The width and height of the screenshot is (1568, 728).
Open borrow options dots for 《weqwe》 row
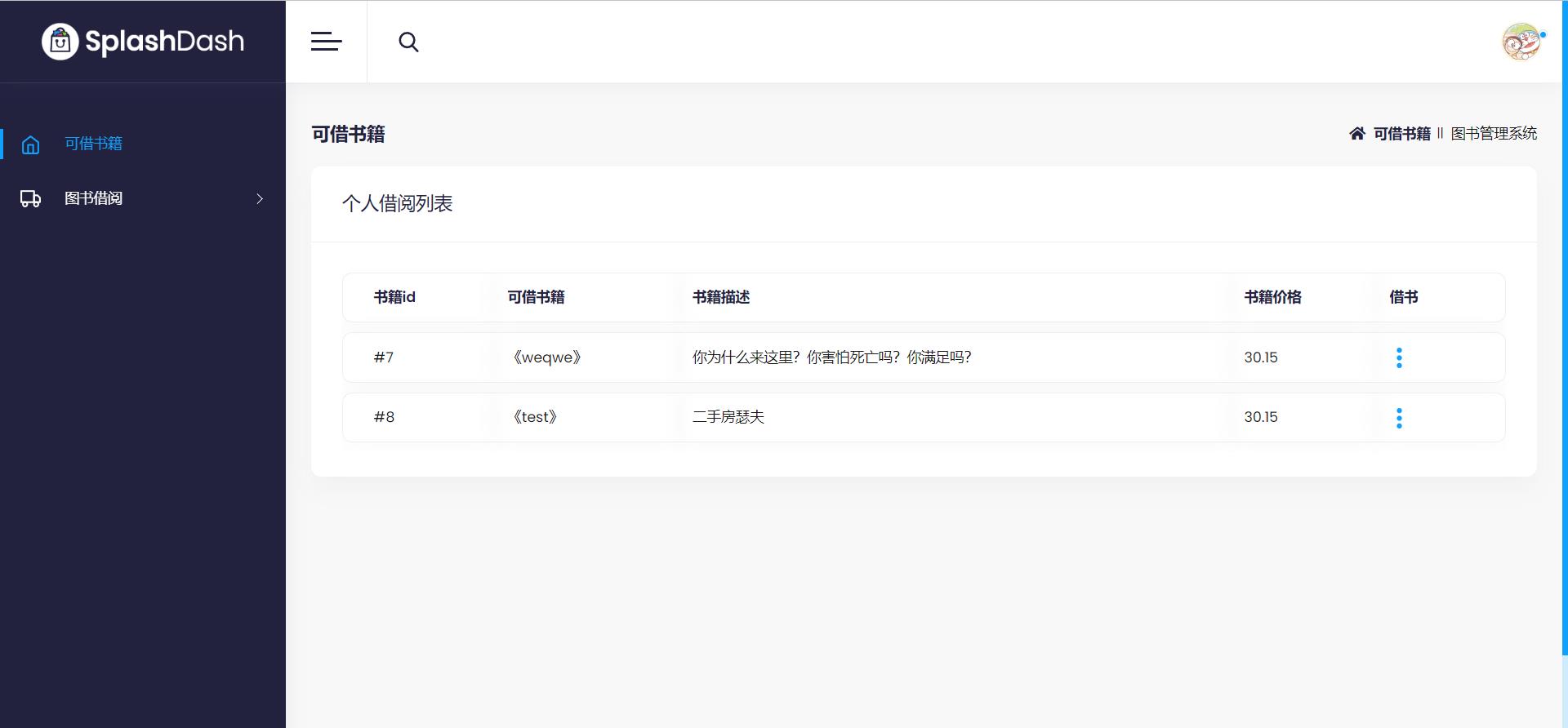(1399, 357)
